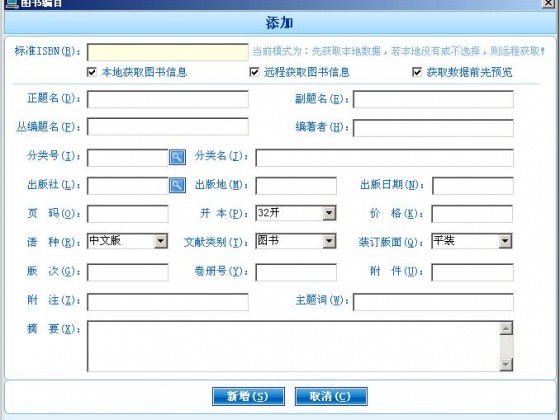The height and width of the screenshot is (420, 560).
Task: Click the 取消(C) button
Action: coord(331,396)
